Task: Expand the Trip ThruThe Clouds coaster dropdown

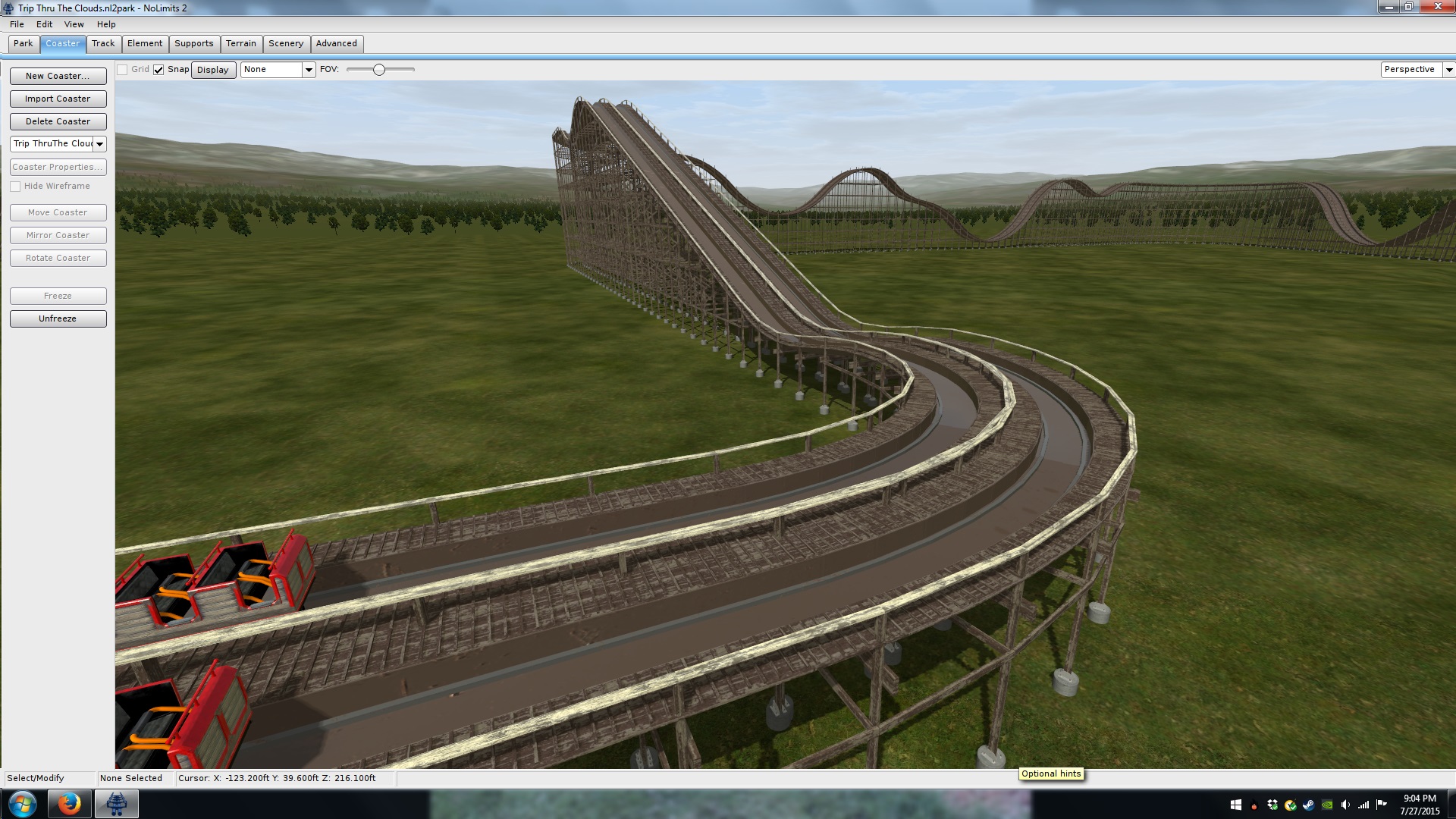Action: [99, 144]
